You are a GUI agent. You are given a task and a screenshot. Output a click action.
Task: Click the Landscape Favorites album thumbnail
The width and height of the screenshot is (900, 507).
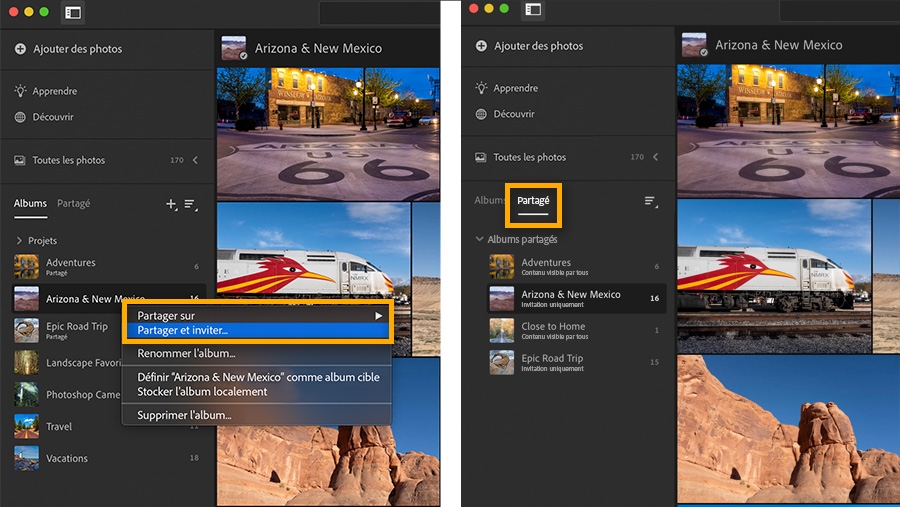[26, 362]
